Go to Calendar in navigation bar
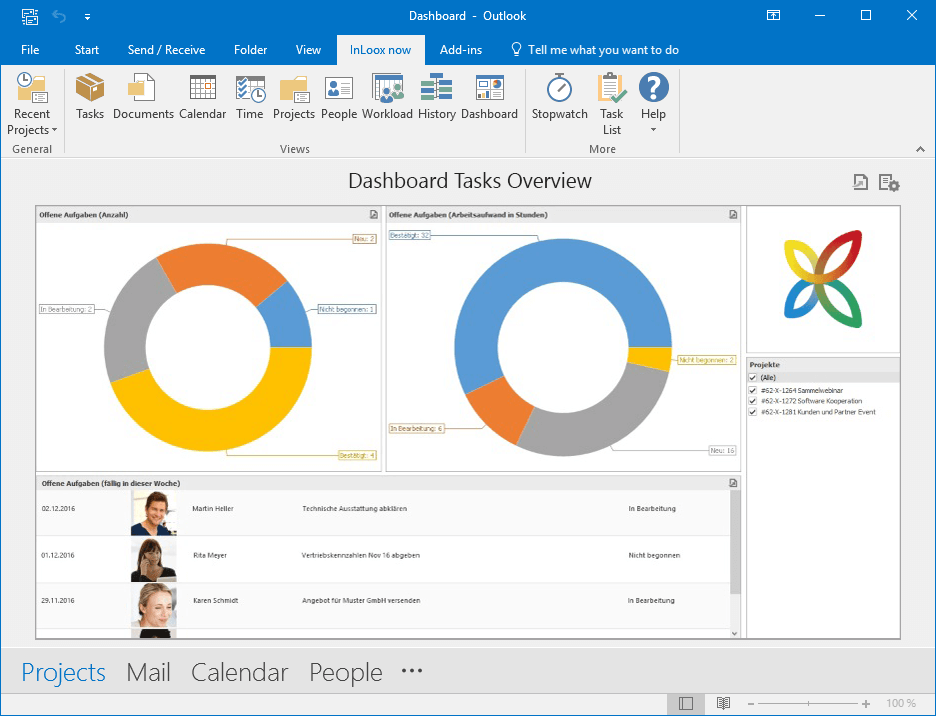 coord(239,672)
